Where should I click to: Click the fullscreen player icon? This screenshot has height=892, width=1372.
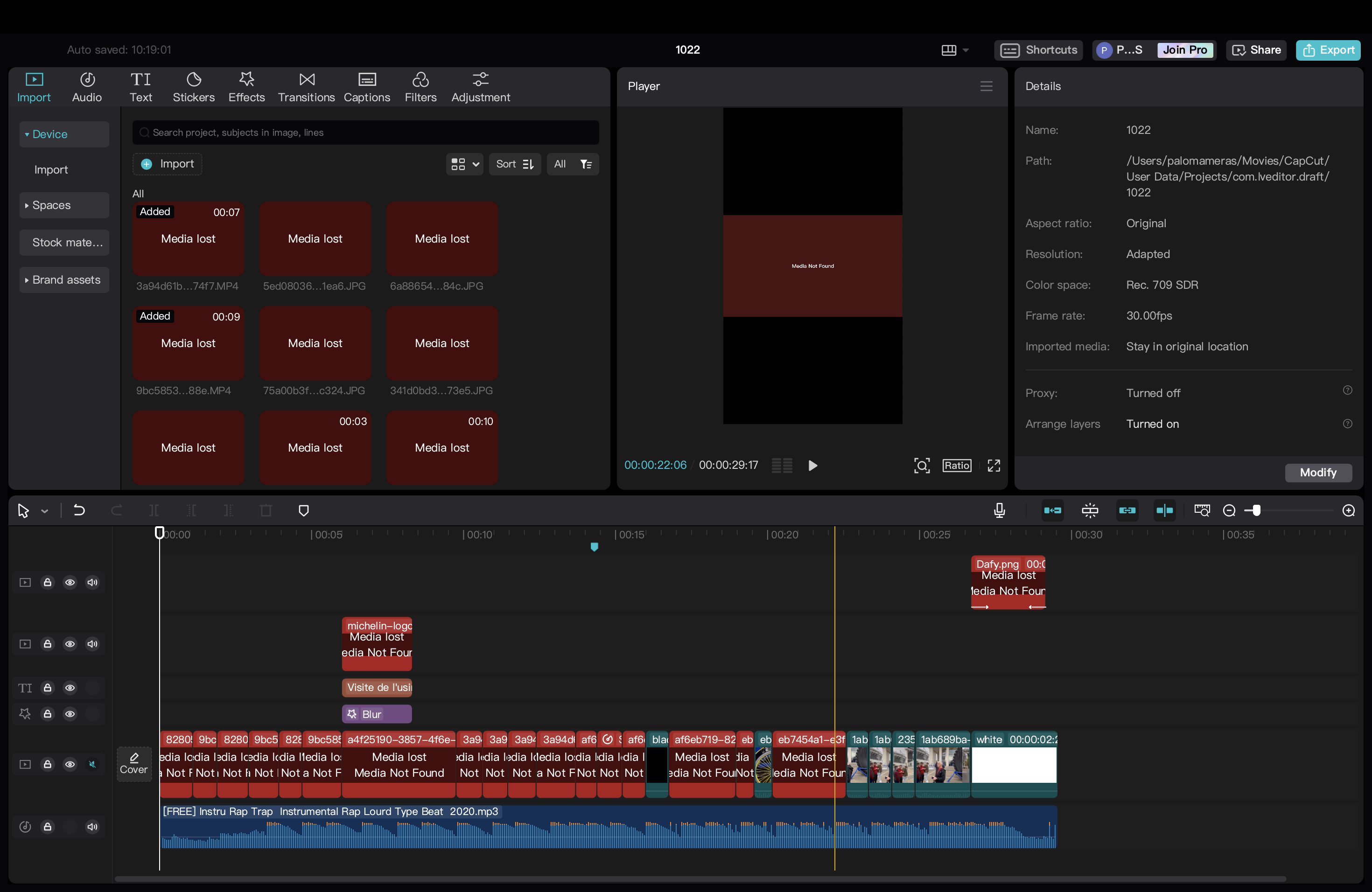pyautogui.click(x=993, y=466)
